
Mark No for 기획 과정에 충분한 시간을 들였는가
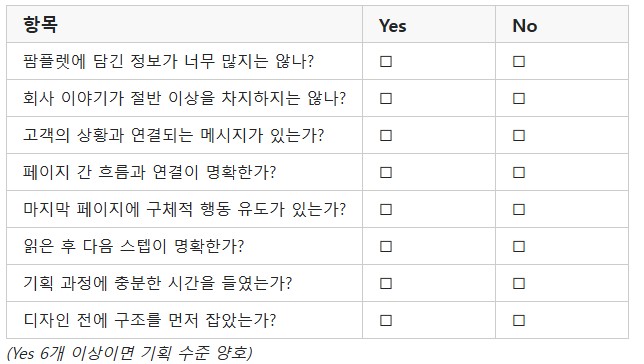point(519,283)
